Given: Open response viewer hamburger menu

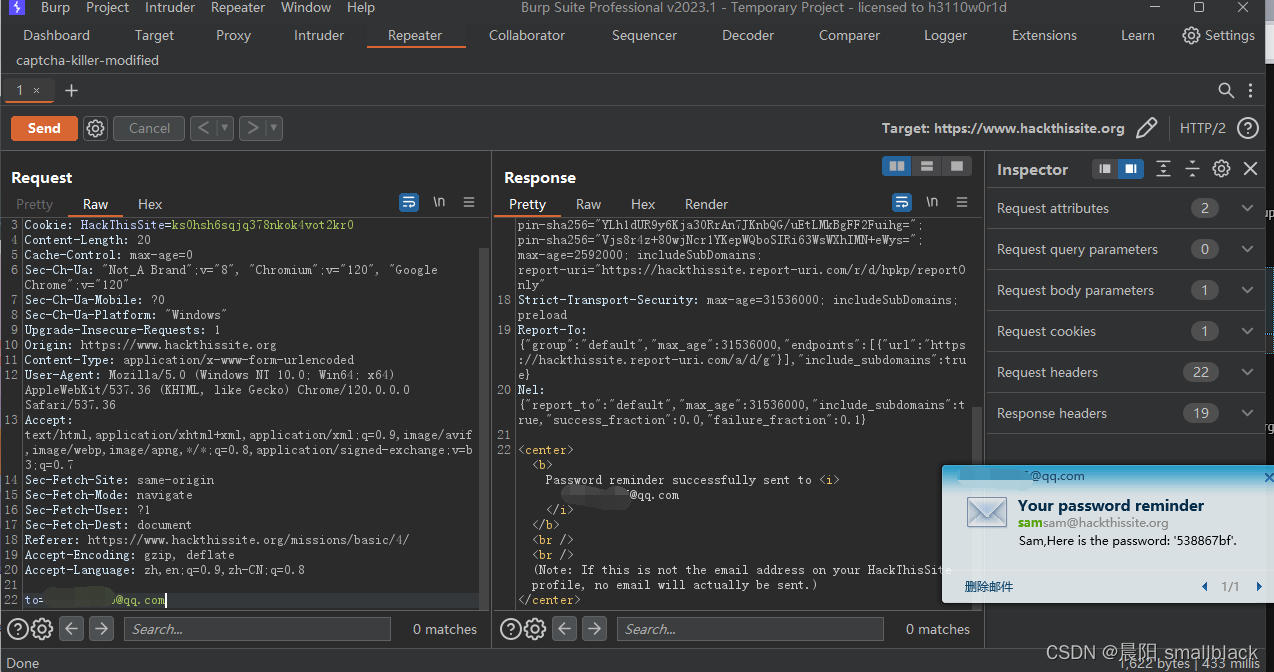Looking at the screenshot, I should click(x=962, y=202).
